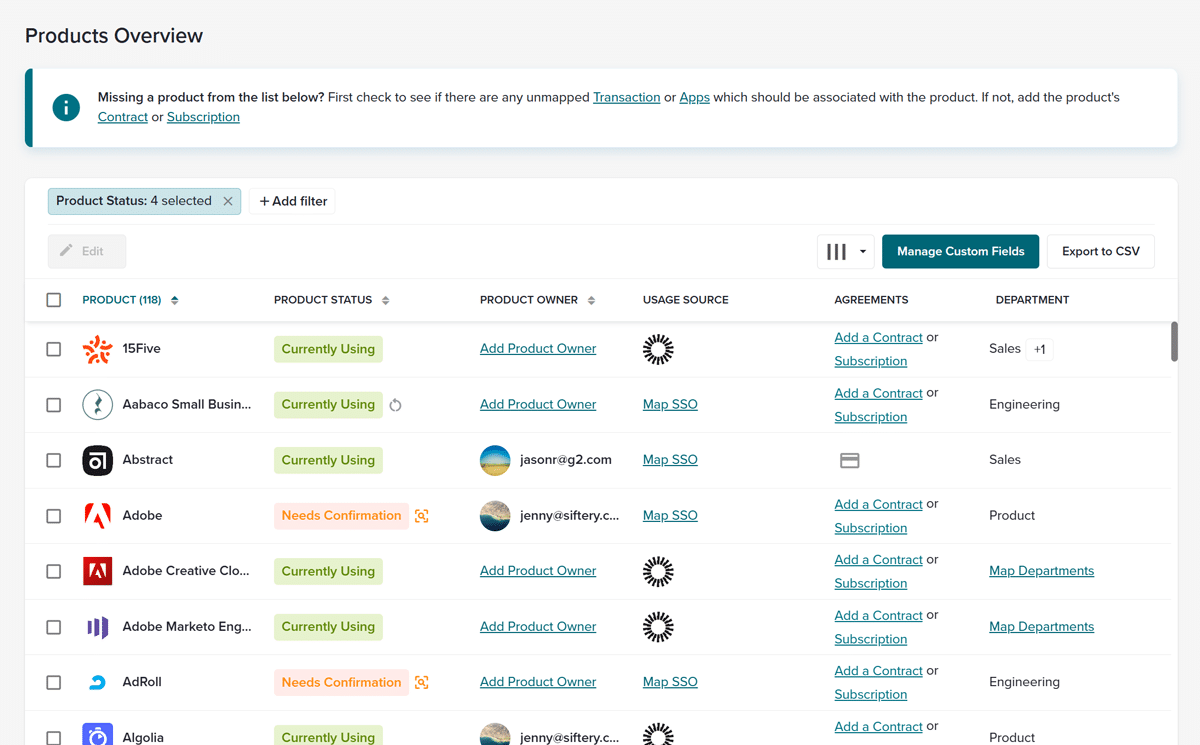Click Needs Confirmation status for Adobe
The height and width of the screenshot is (745, 1200).
(x=341, y=516)
